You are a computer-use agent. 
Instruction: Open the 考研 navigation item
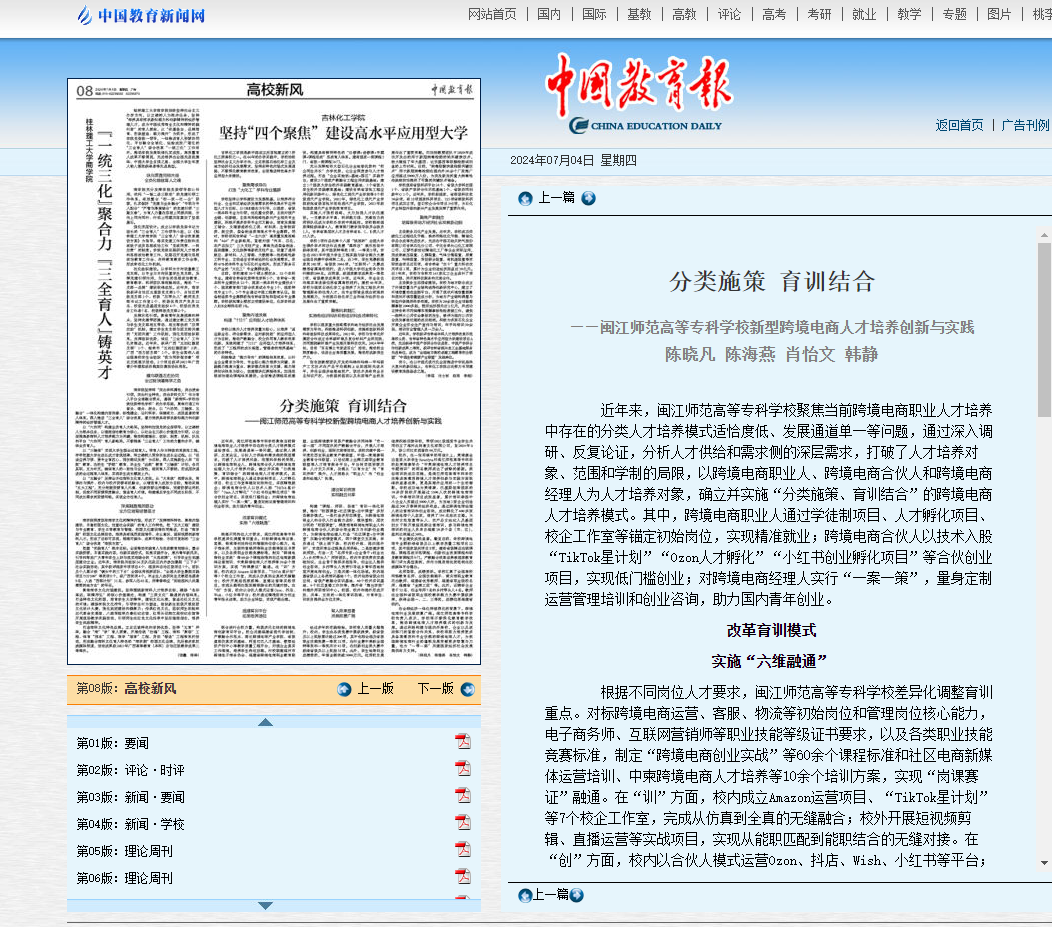(x=819, y=14)
